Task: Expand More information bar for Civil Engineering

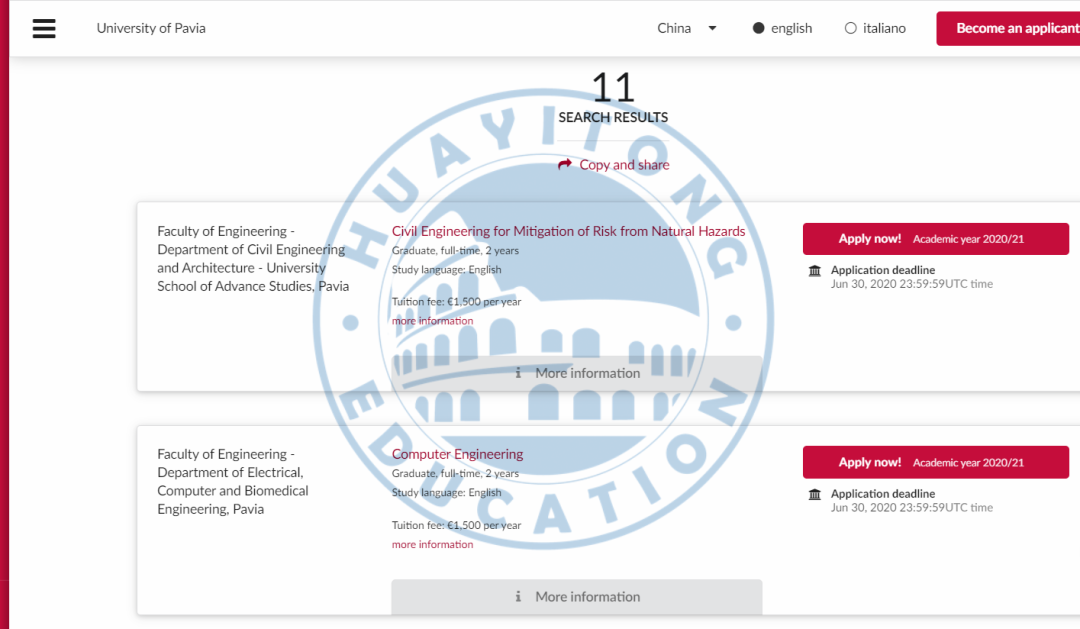Action: point(577,373)
